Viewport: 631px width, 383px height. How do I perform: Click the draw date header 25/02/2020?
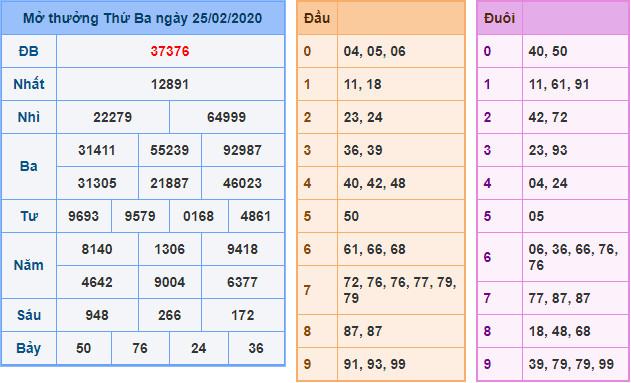tap(142, 18)
